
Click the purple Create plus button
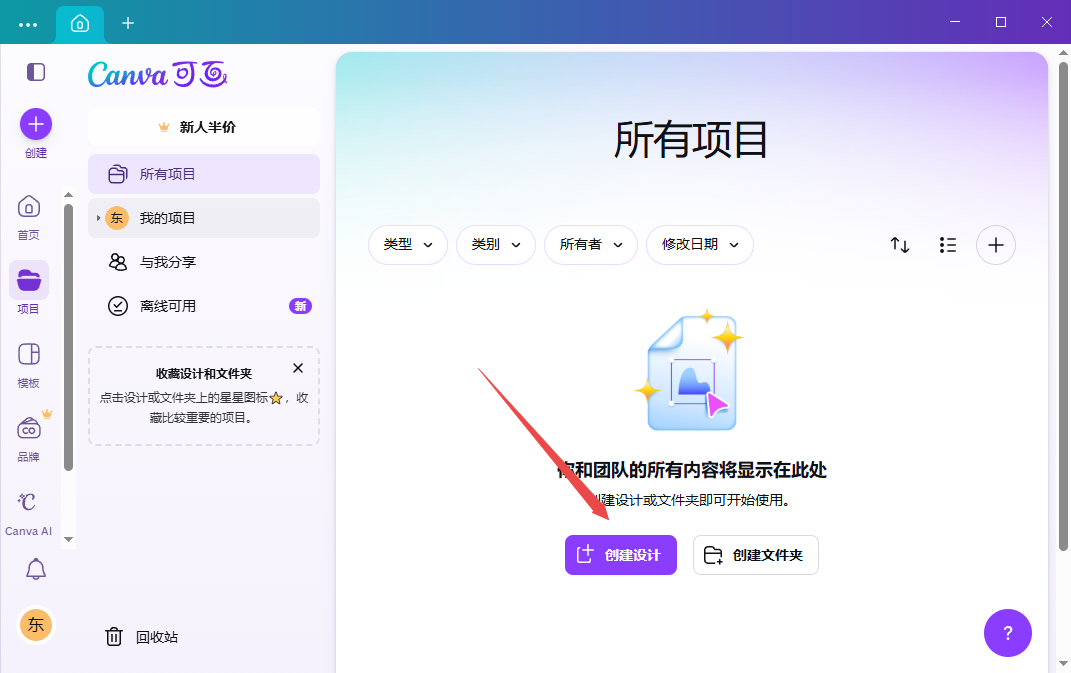36,124
